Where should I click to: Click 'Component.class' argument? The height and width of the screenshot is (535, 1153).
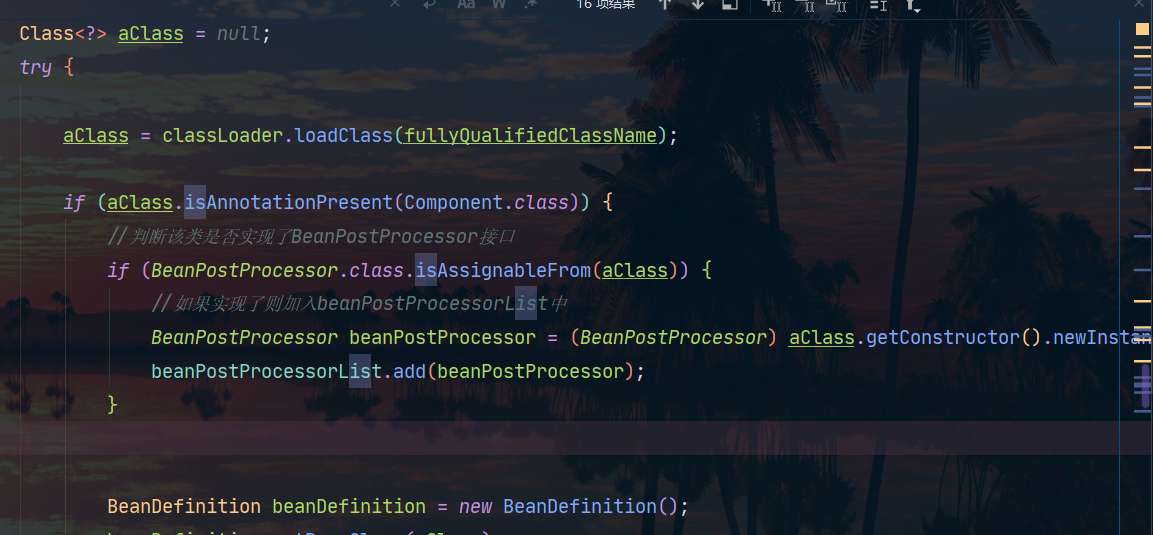coord(486,202)
